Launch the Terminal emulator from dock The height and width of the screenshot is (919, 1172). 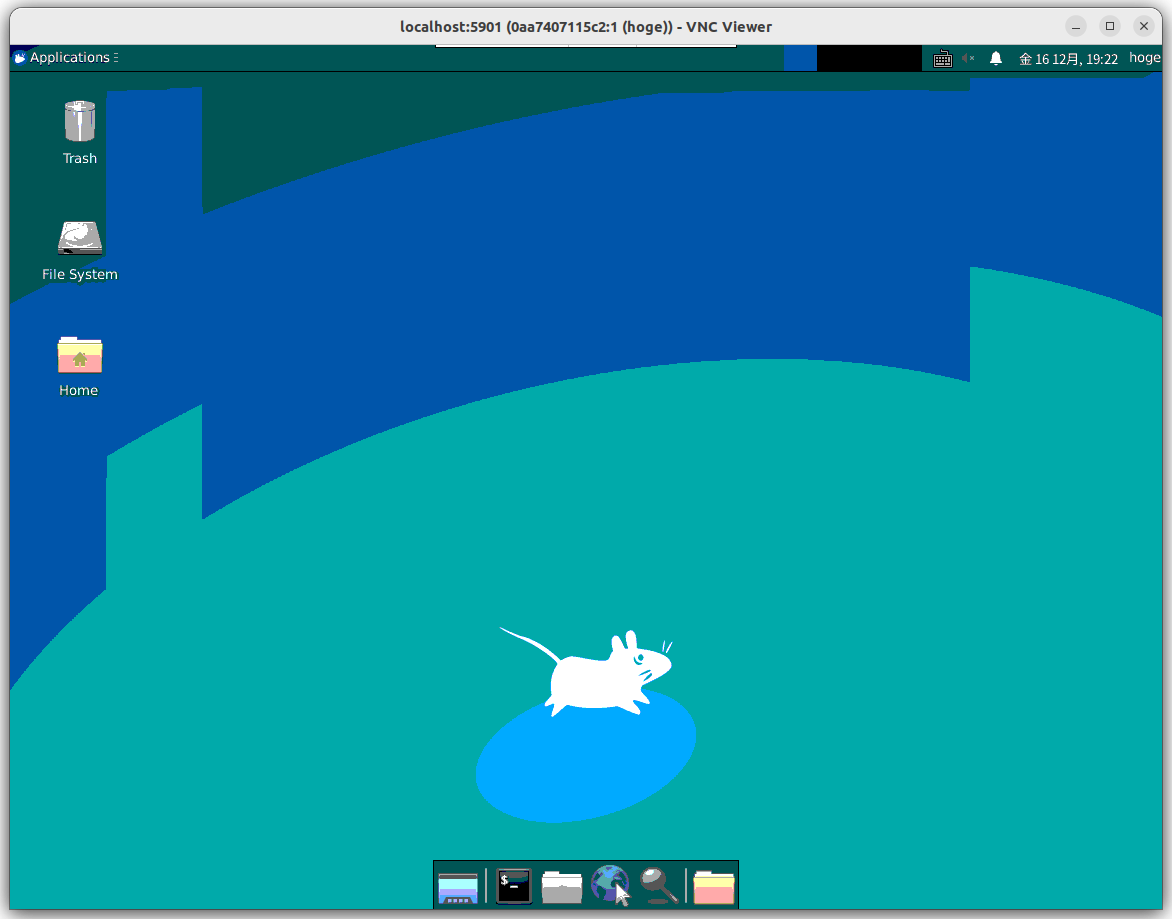(514, 886)
